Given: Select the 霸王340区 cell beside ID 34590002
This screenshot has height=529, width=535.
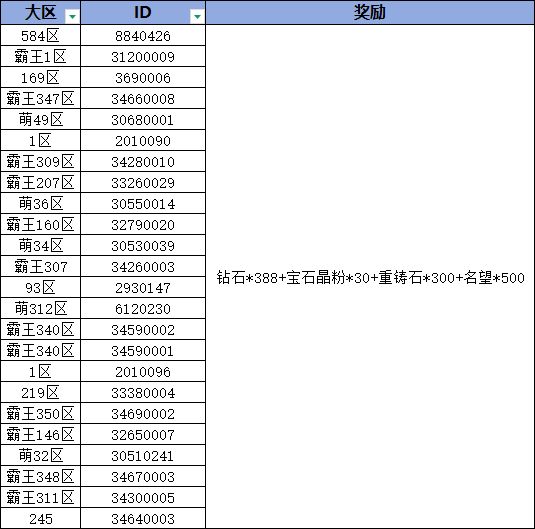Looking at the screenshot, I should [41, 329].
